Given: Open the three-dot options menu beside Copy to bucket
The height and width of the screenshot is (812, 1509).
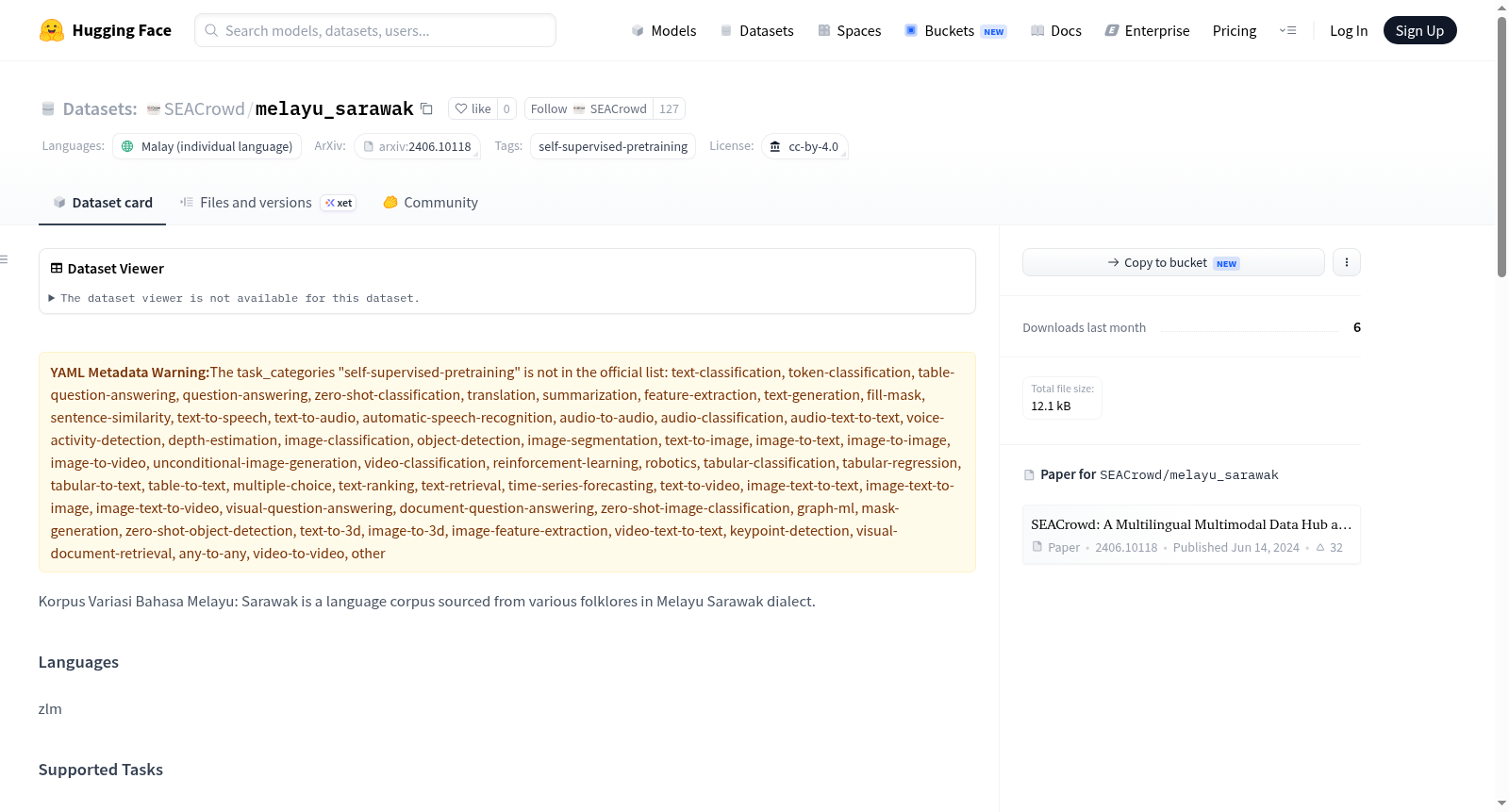Looking at the screenshot, I should (x=1346, y=262).
